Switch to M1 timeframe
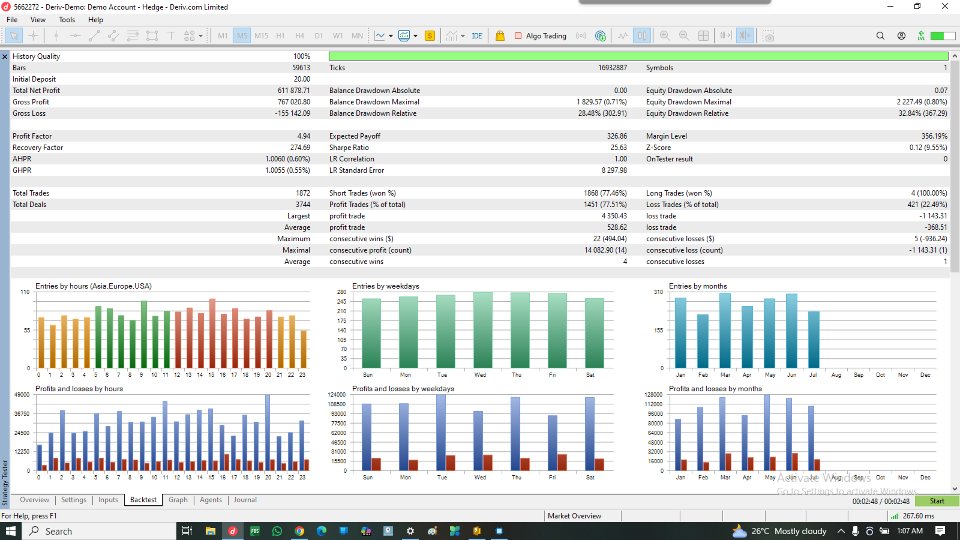This screenshot has height=540, width=960. (x=222, y=36)
